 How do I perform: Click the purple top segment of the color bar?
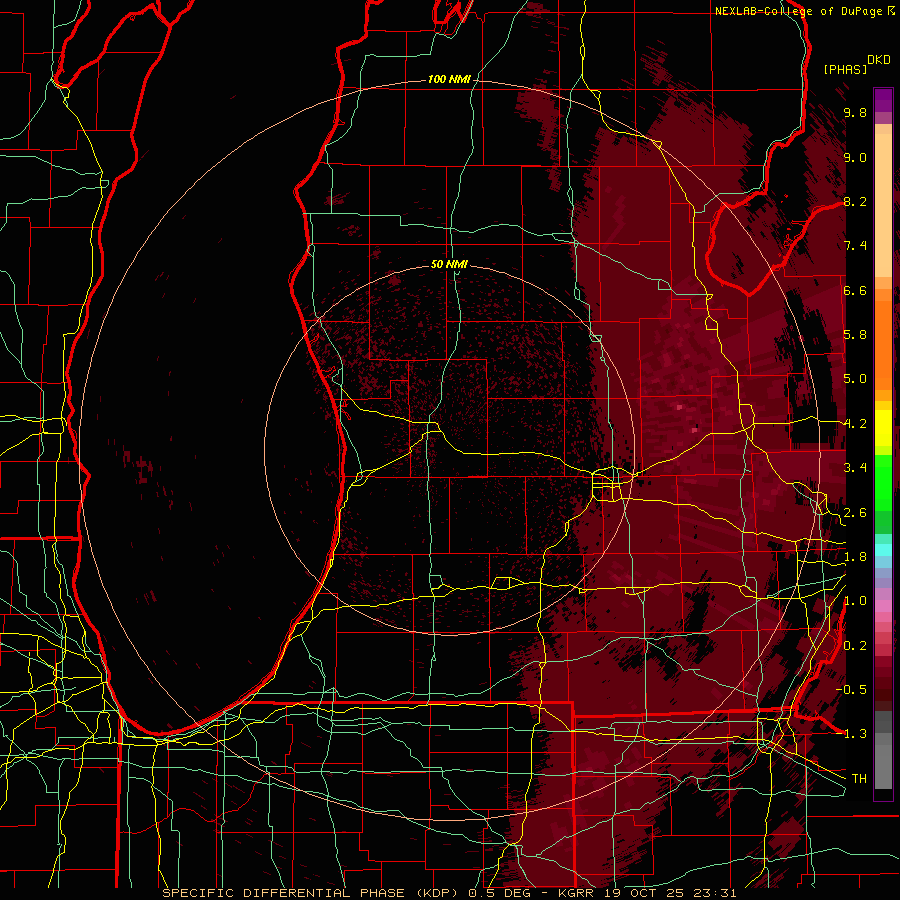pyautogui.click(x=883, y=100)
